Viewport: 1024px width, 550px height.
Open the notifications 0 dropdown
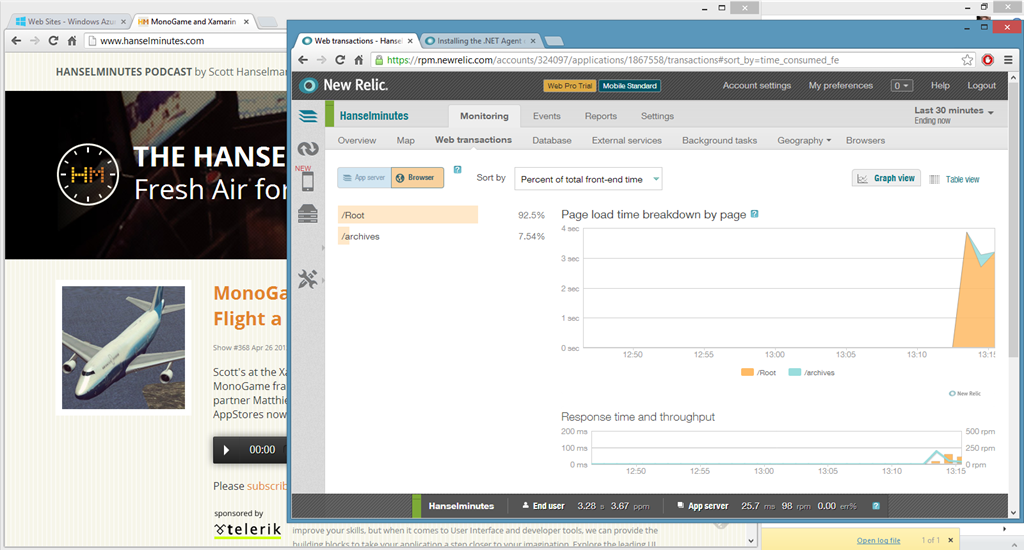[x=901, y=86]
